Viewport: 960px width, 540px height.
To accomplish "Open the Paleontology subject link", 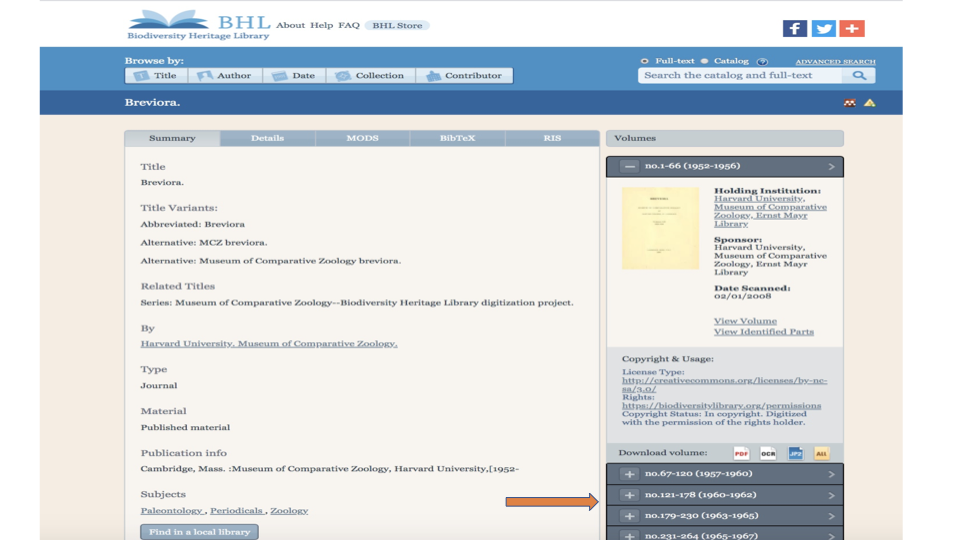I will click(x=171, y=511).
